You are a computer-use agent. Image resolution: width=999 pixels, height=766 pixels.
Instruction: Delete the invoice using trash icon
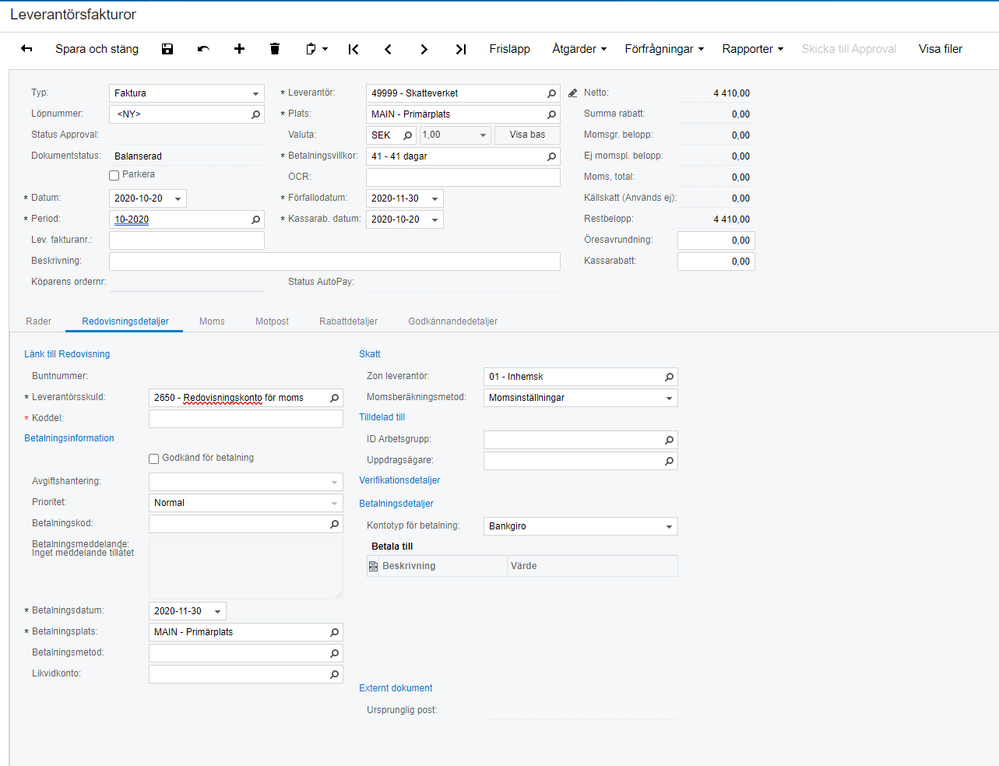[275, 49]
